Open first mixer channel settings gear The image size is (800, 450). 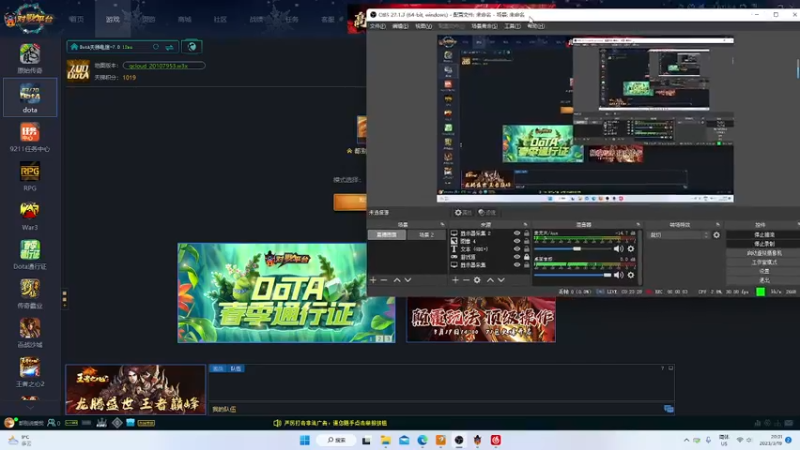pos(631,249)
